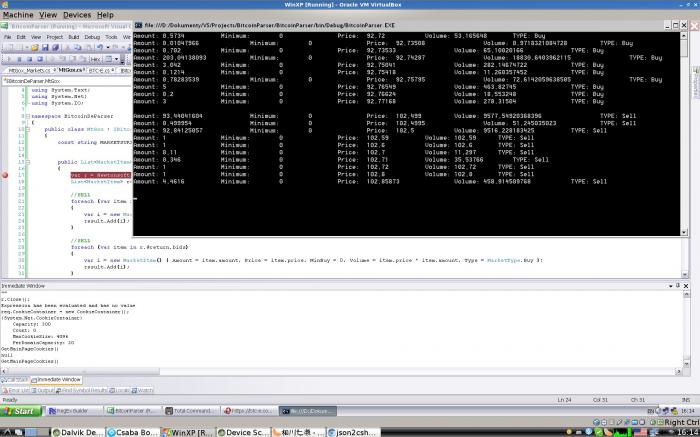Click the Continue debugging play icon
Viewport: 700px width, 437px height.
pos(10,59)
